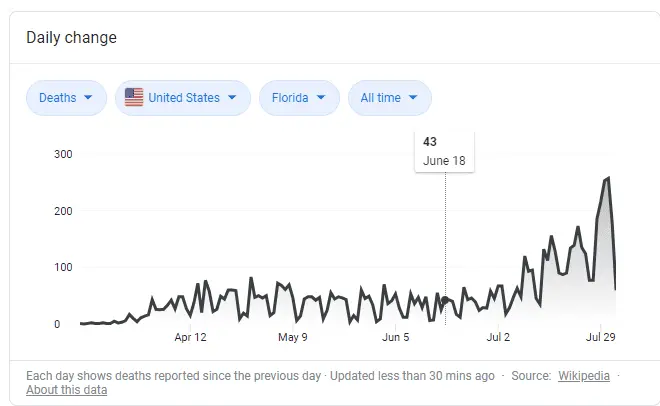Open the All time range selector
660x406 pixels.
pos(389,98)
